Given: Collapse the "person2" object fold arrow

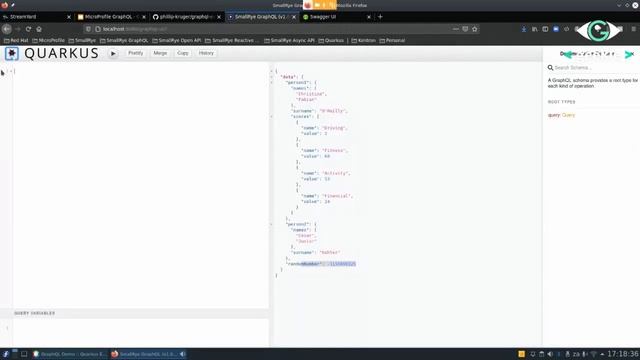Looking at the screenshot, I should (x=271, y=224).
